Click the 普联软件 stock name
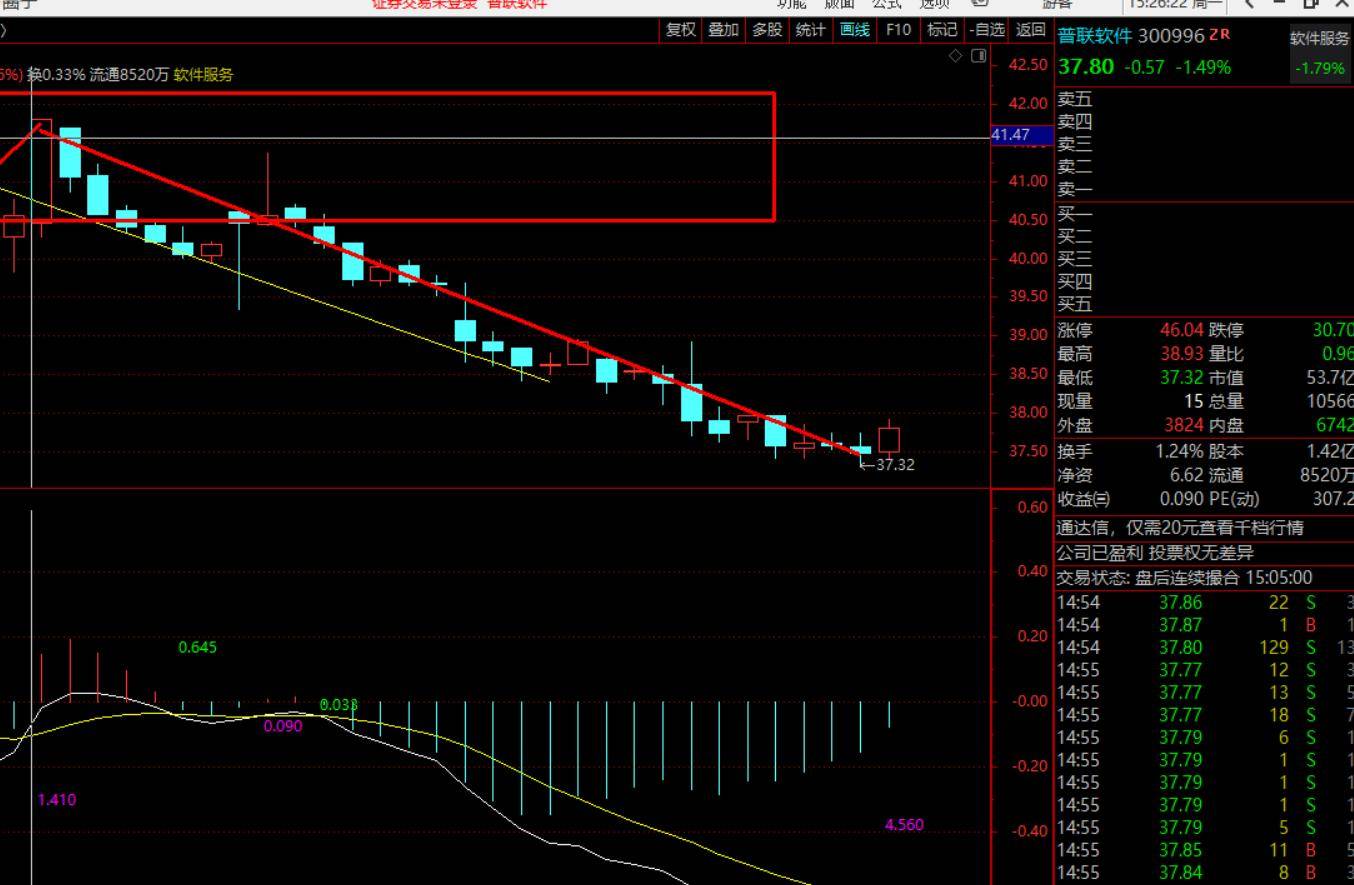Viewport: 1354px width, 885px height. tap(1095, 37)
